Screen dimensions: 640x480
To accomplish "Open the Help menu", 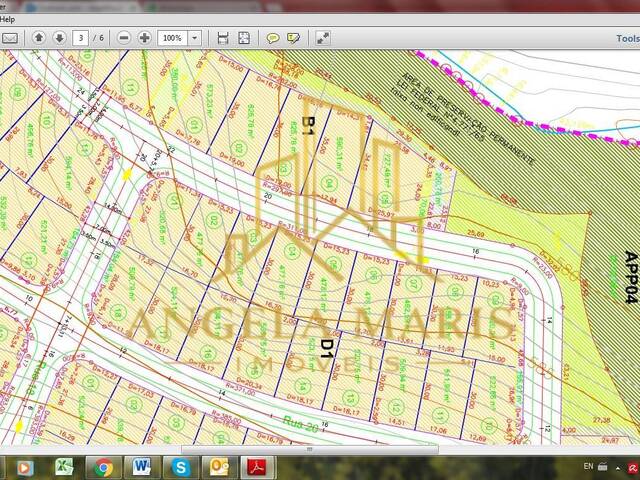I will [x=7, y=19].
